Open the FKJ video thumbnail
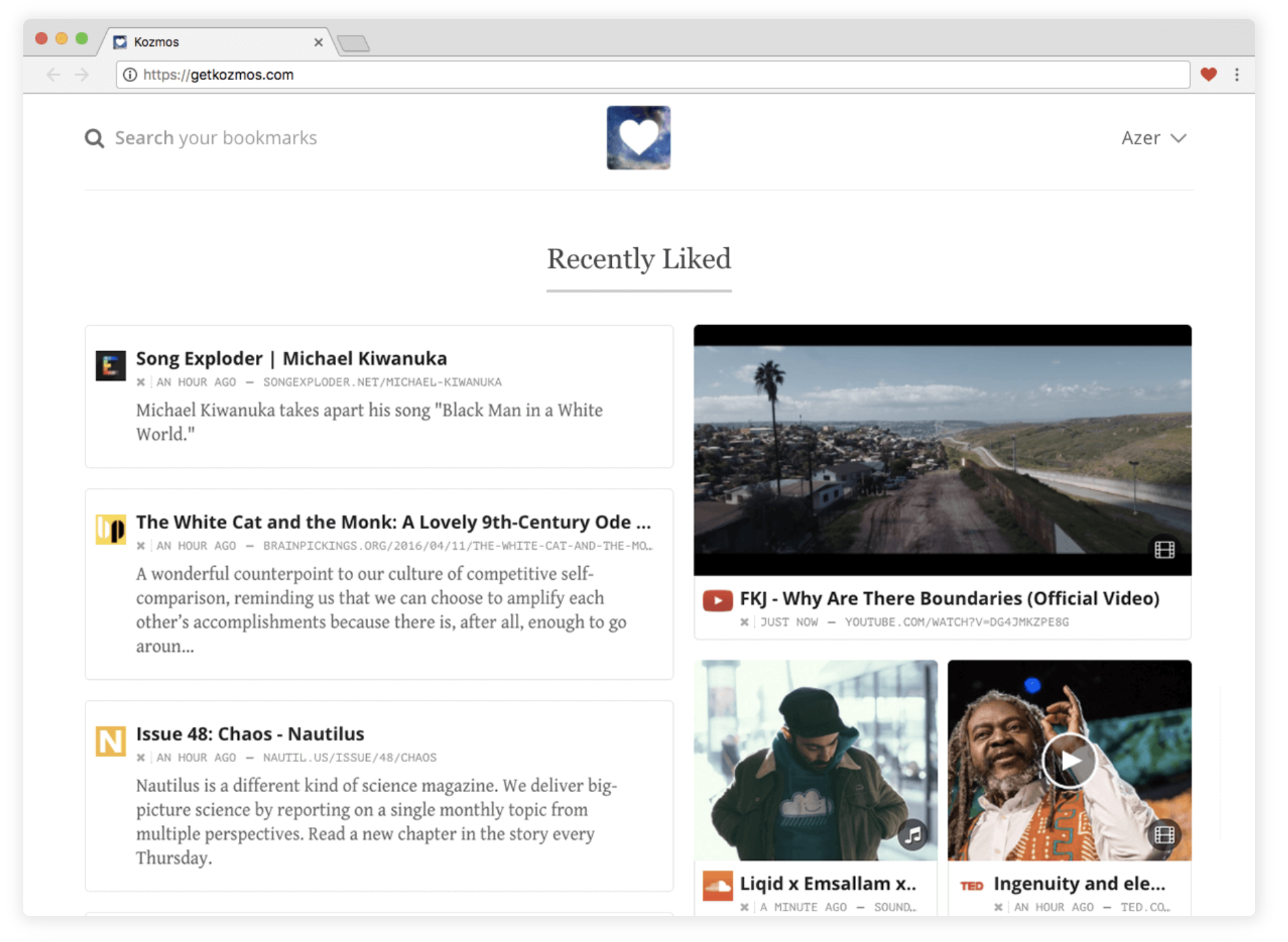This screenshot has height=942, width=1288. tap(942, 449)
